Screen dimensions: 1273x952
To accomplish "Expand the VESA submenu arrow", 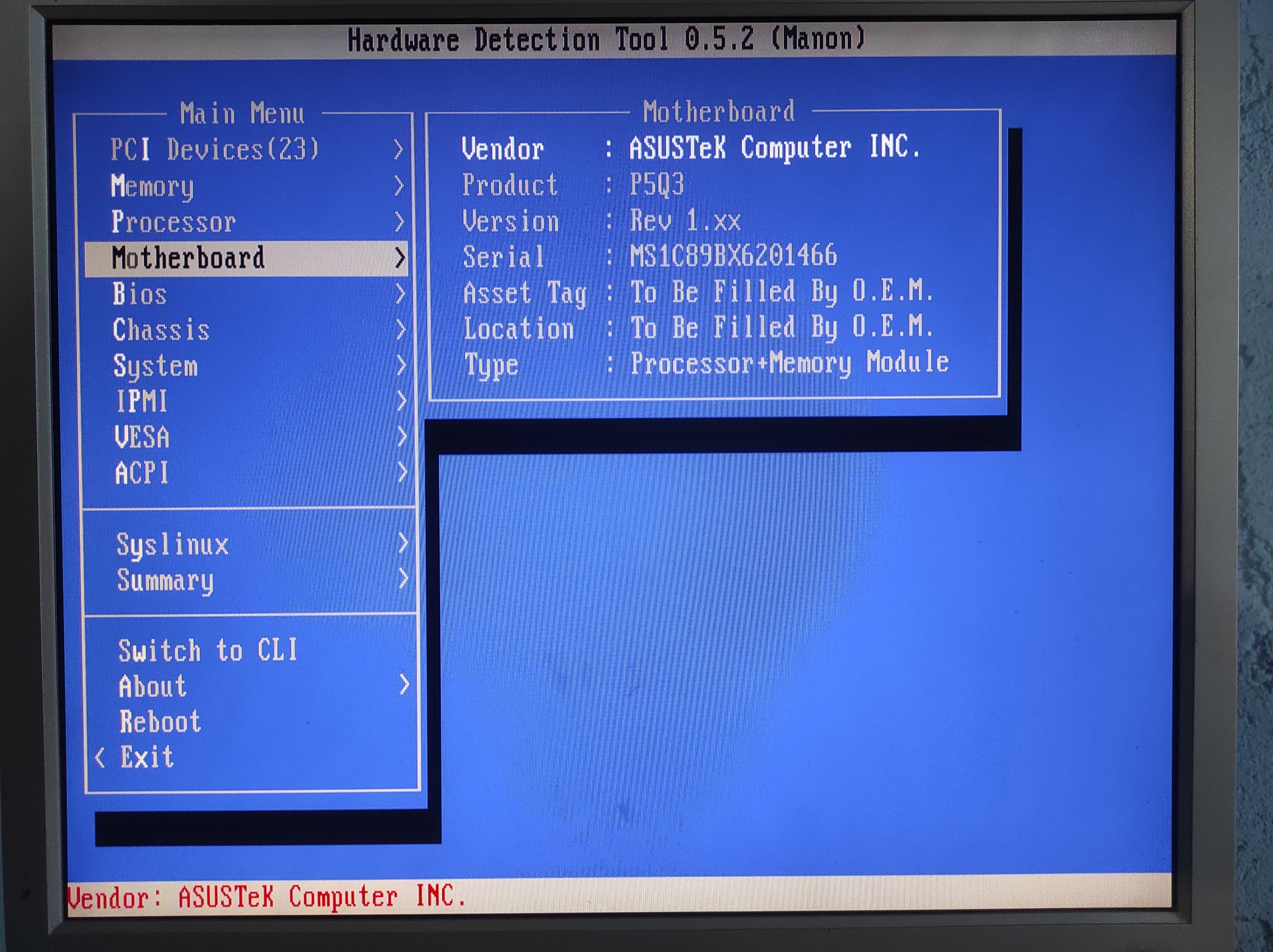I will [402, 437].
